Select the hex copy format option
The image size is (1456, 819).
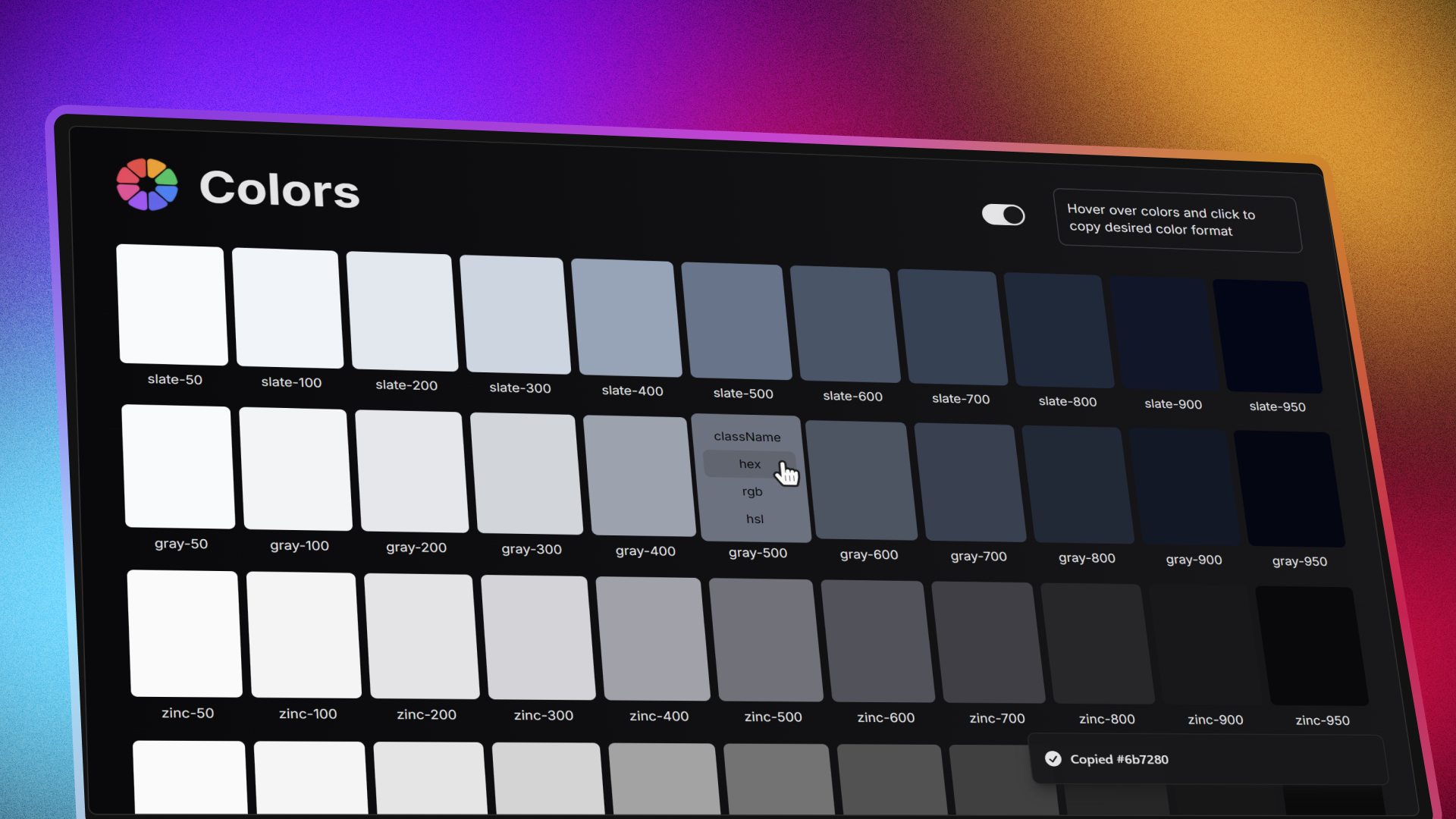tap(749, 464)
